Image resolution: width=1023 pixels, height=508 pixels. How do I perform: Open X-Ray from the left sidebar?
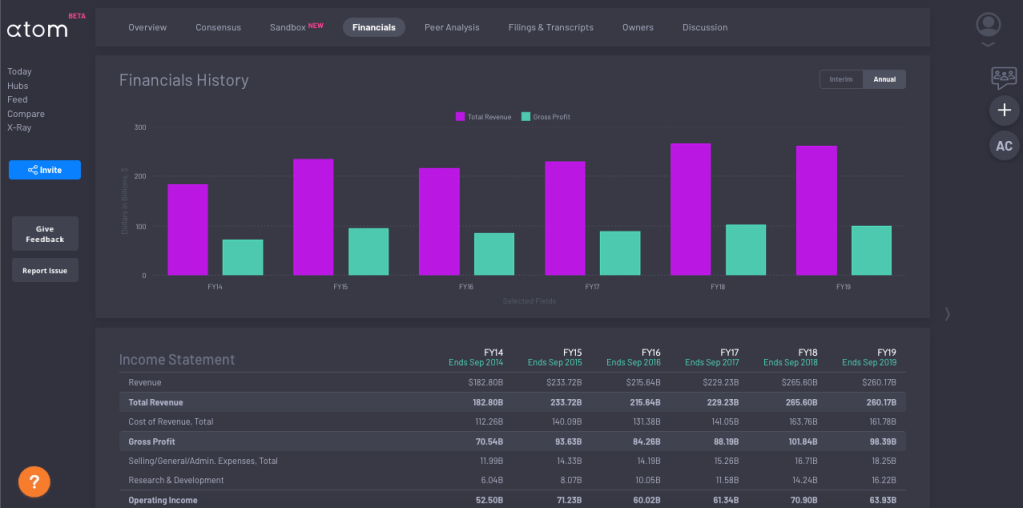20,128
